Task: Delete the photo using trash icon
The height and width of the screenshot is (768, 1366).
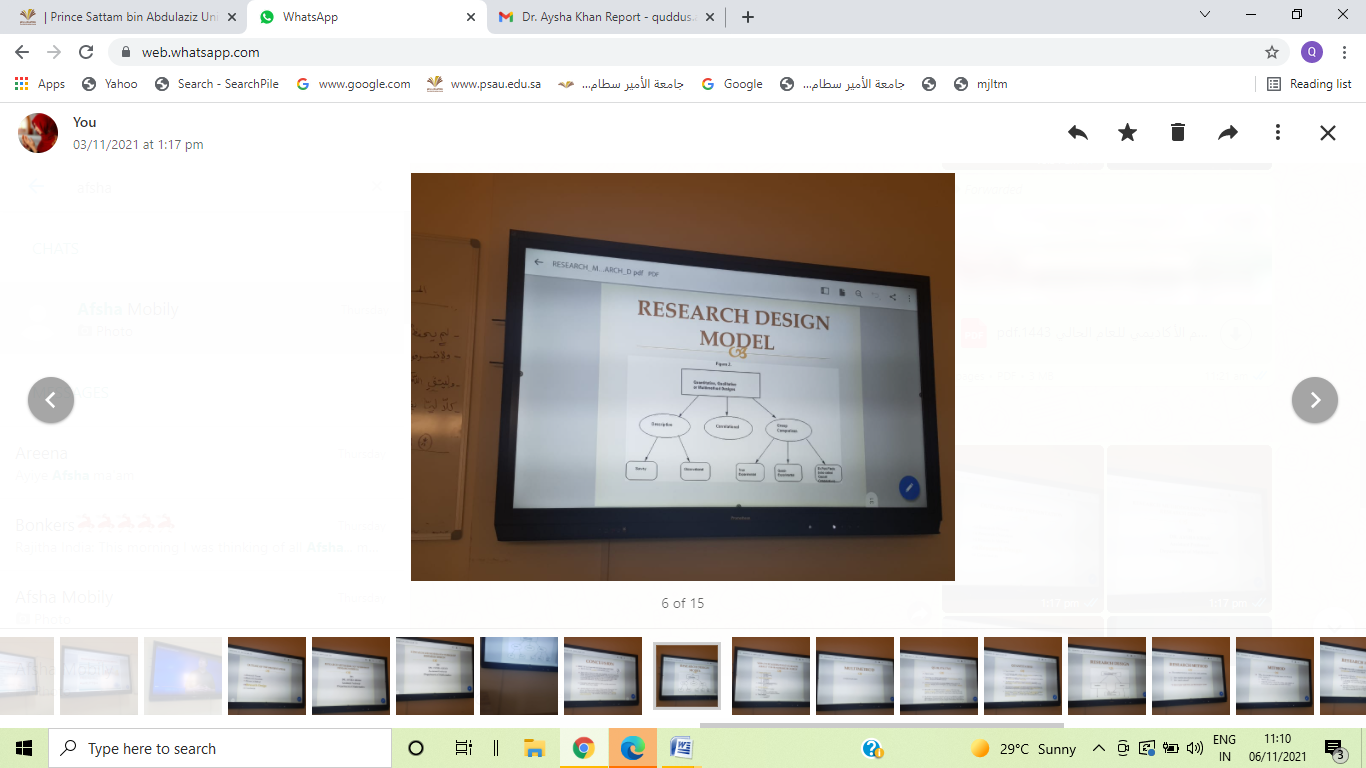Action: [x=1178, y=133]
